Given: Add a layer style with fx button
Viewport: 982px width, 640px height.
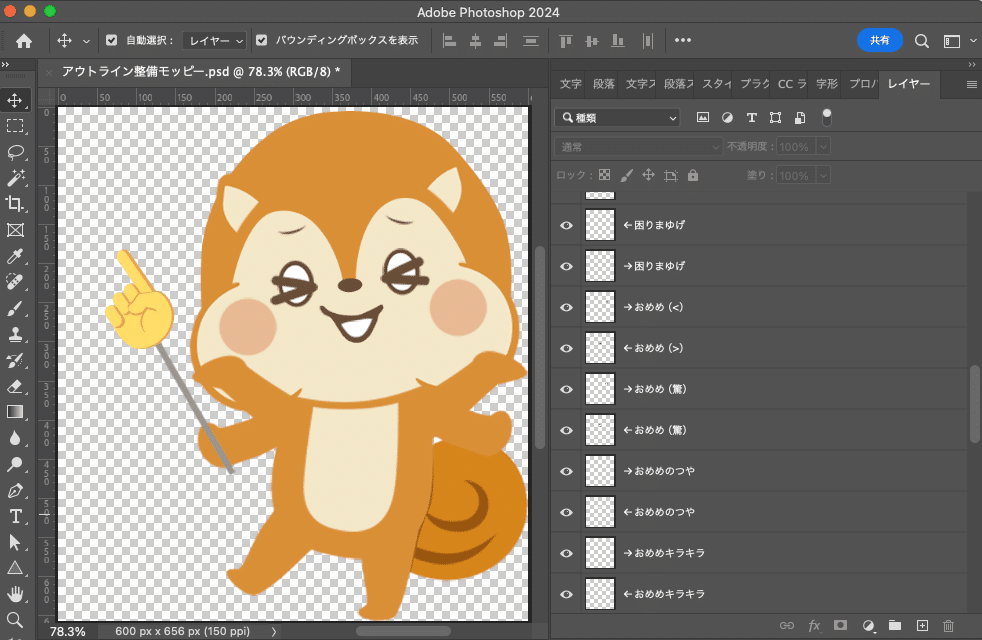Looking at the screenshot, I should (814, 625).
